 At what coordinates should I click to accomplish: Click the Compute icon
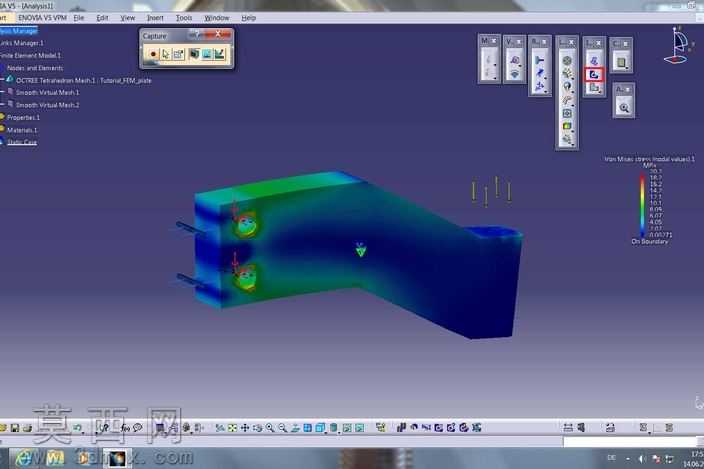(622, 62)
